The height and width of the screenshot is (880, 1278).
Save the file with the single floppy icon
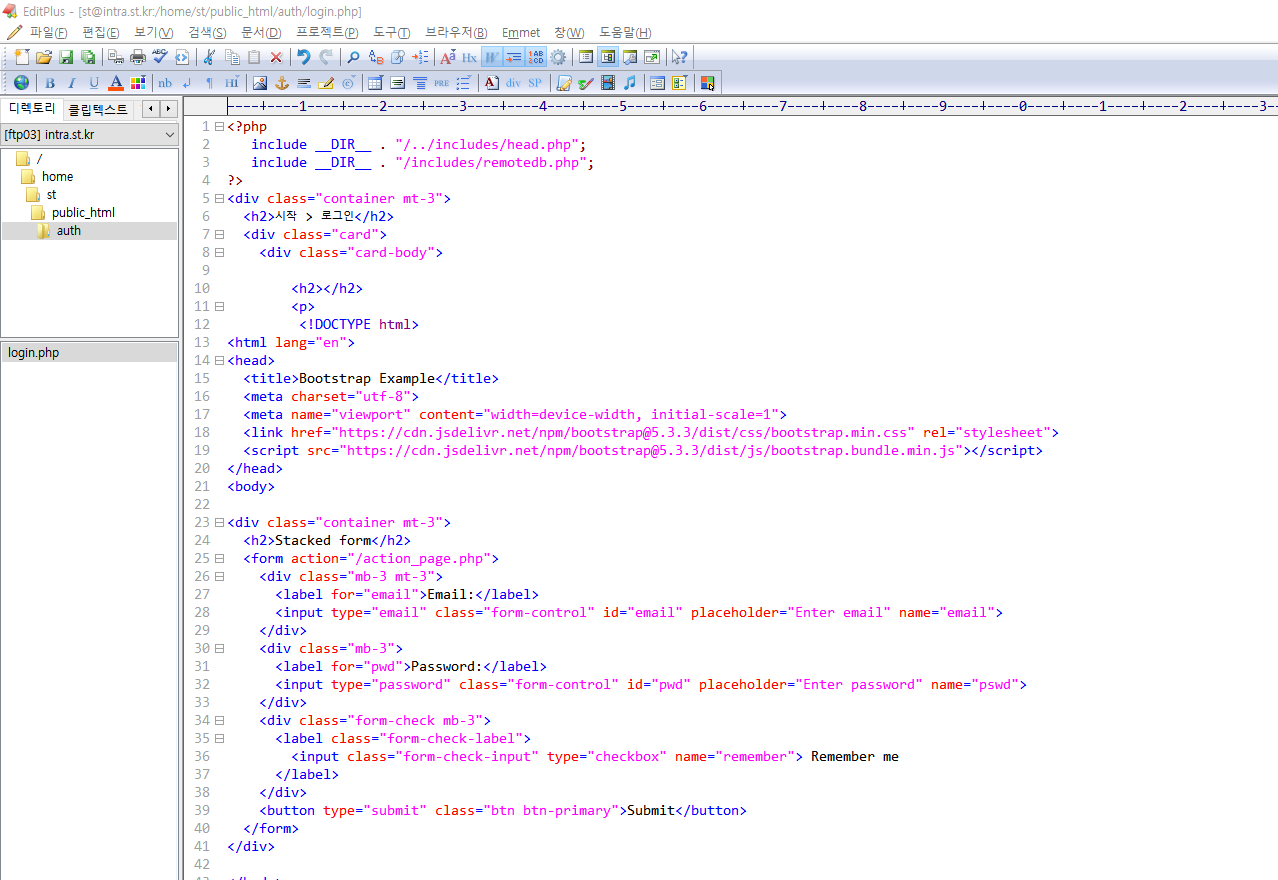66,57
